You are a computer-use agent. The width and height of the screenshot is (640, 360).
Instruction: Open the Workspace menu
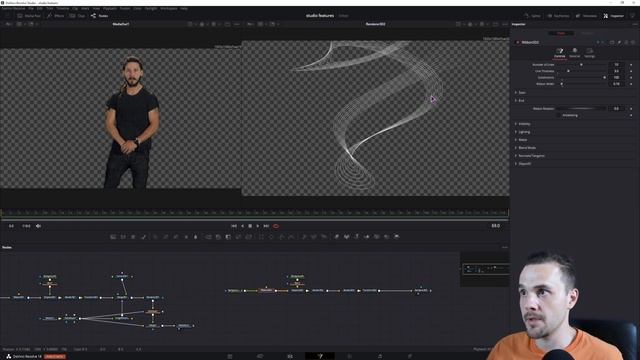(169, 8)
